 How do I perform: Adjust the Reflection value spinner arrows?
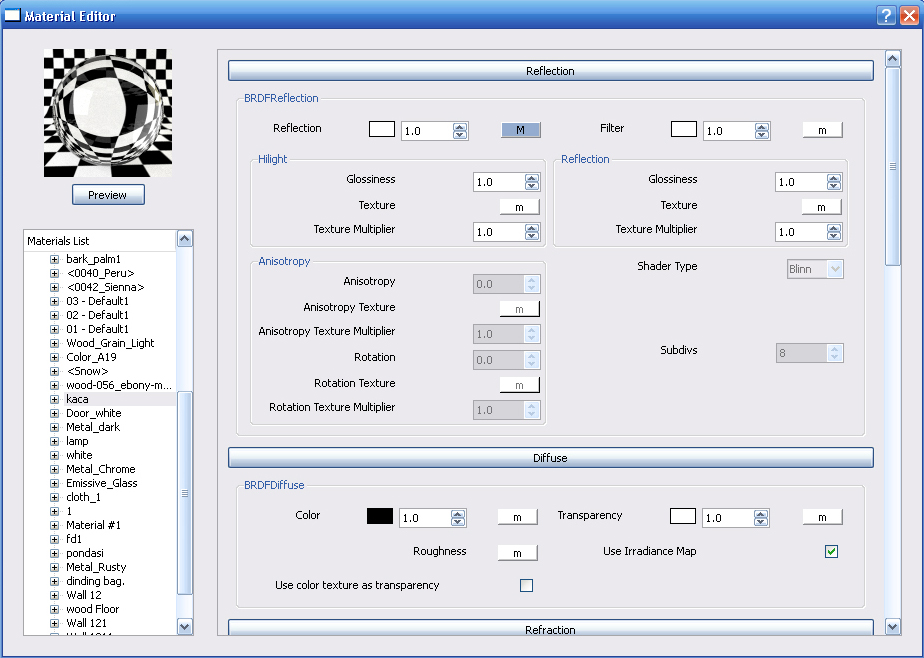click(460, 131)
